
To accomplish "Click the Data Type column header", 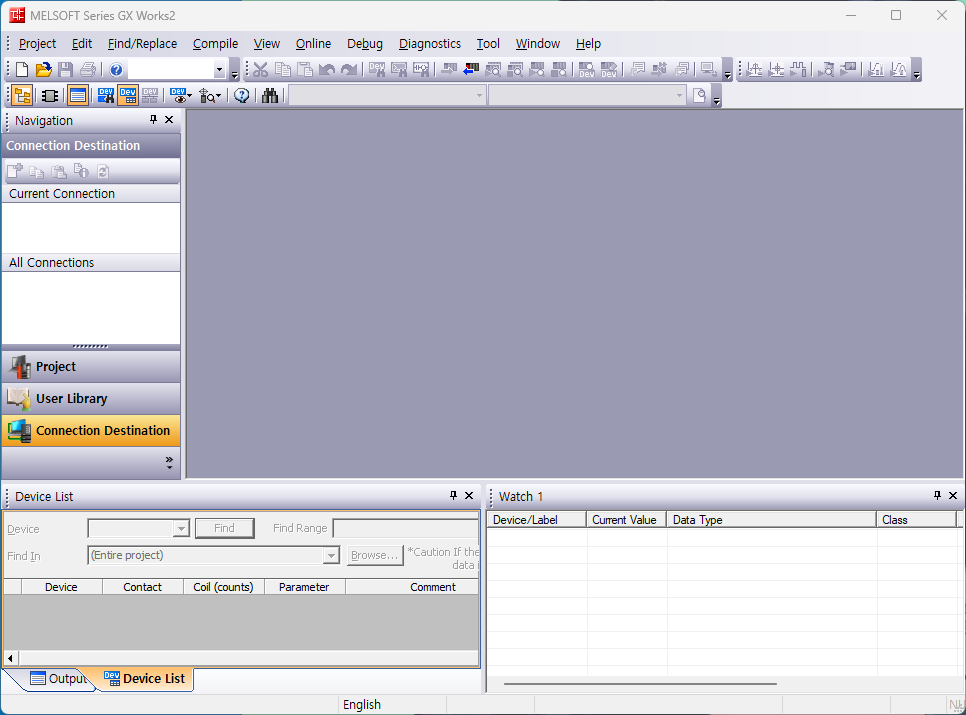I will (771, 520).
